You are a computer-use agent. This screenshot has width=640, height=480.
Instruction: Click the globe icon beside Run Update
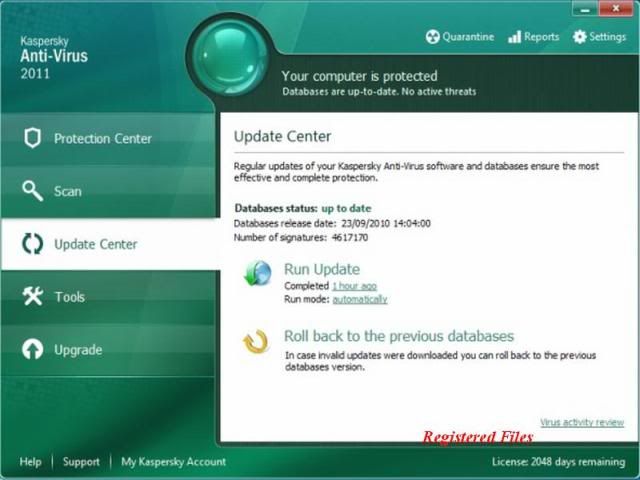257,273
